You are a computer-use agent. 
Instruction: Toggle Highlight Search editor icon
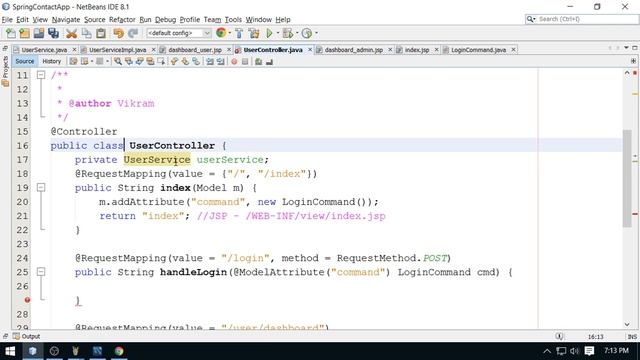[150, 62]
